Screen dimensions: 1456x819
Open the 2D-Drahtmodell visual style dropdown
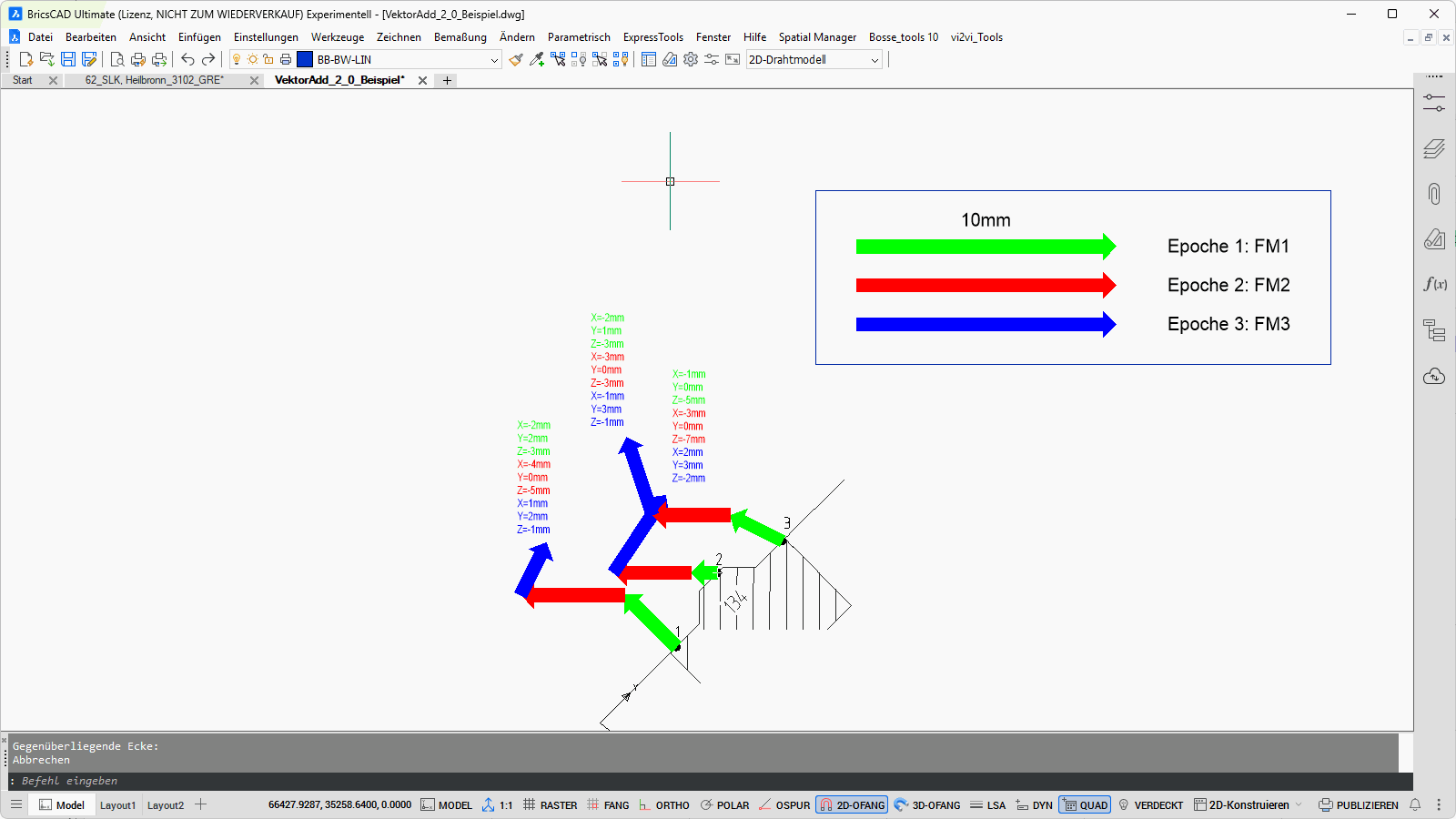coord(875,60)
